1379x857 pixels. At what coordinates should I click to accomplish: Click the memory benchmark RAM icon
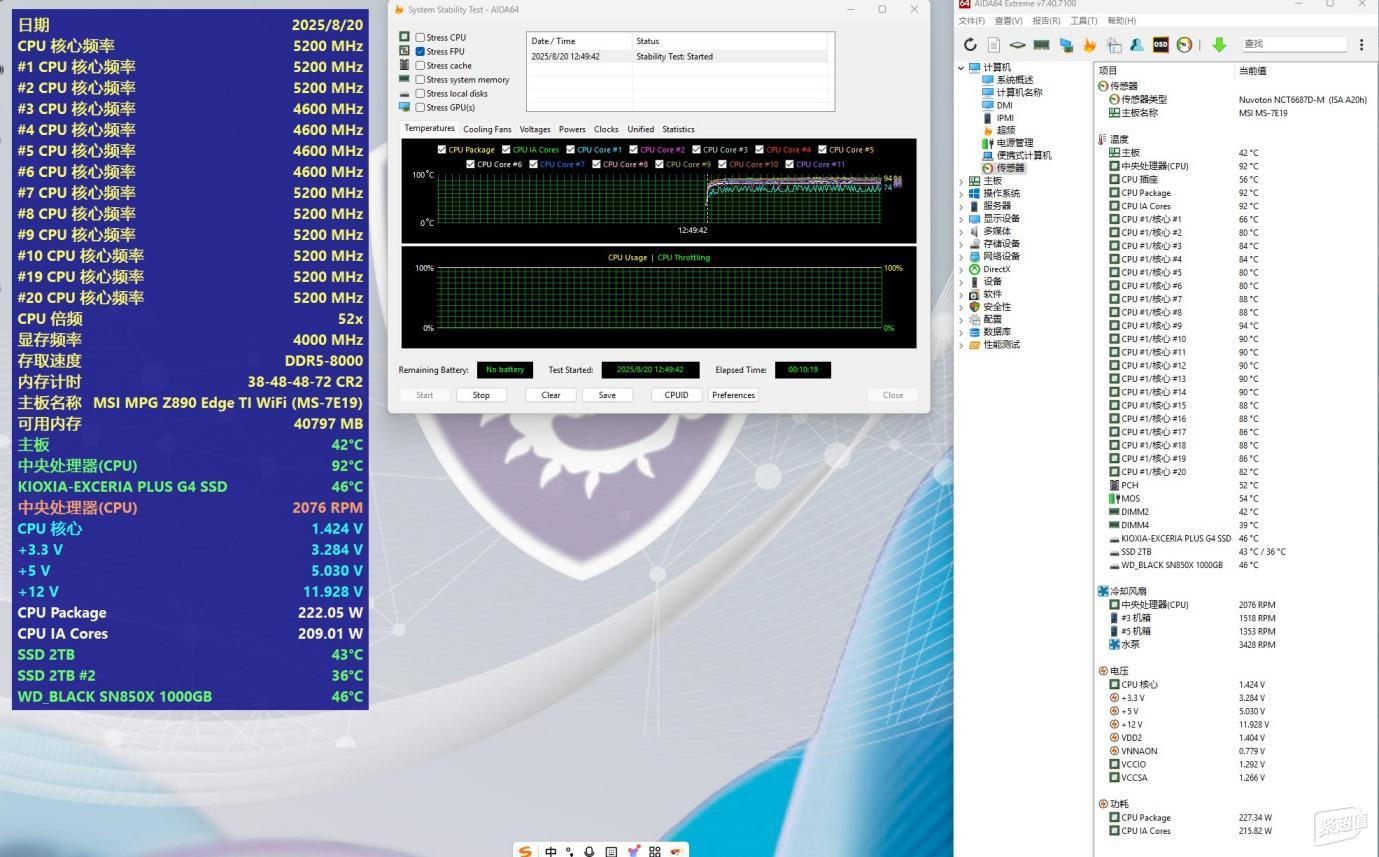pos(1041,44)
